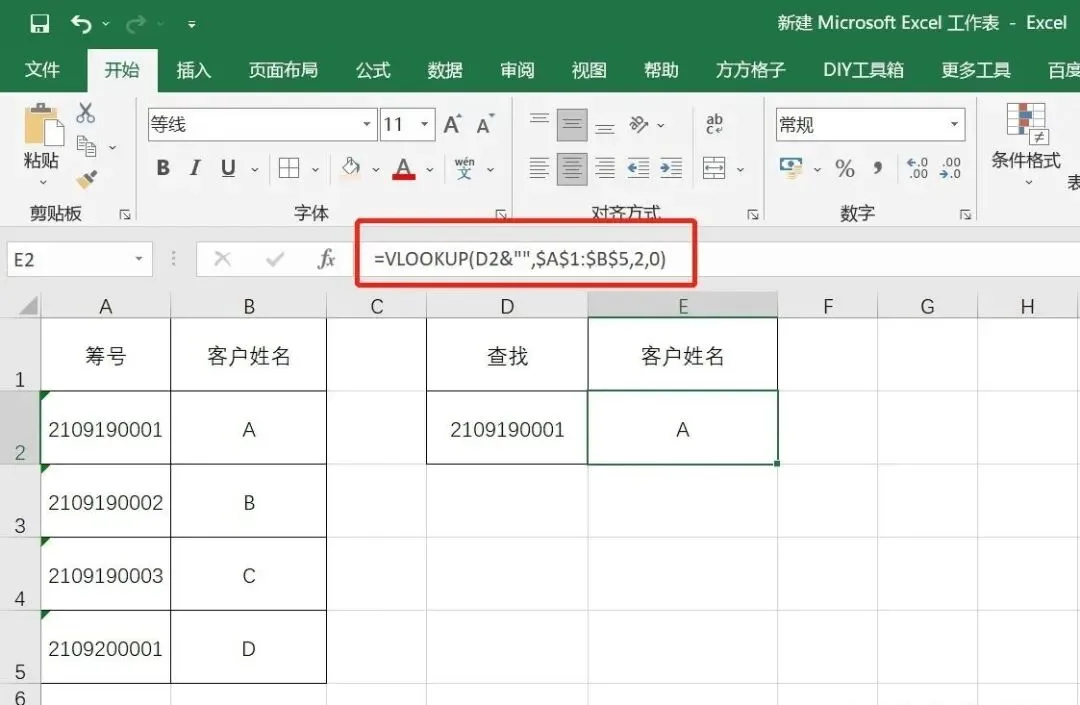Click the 粘贴 paste icon
This screenshot has width=1080, height=705.
tap(43, 125)
